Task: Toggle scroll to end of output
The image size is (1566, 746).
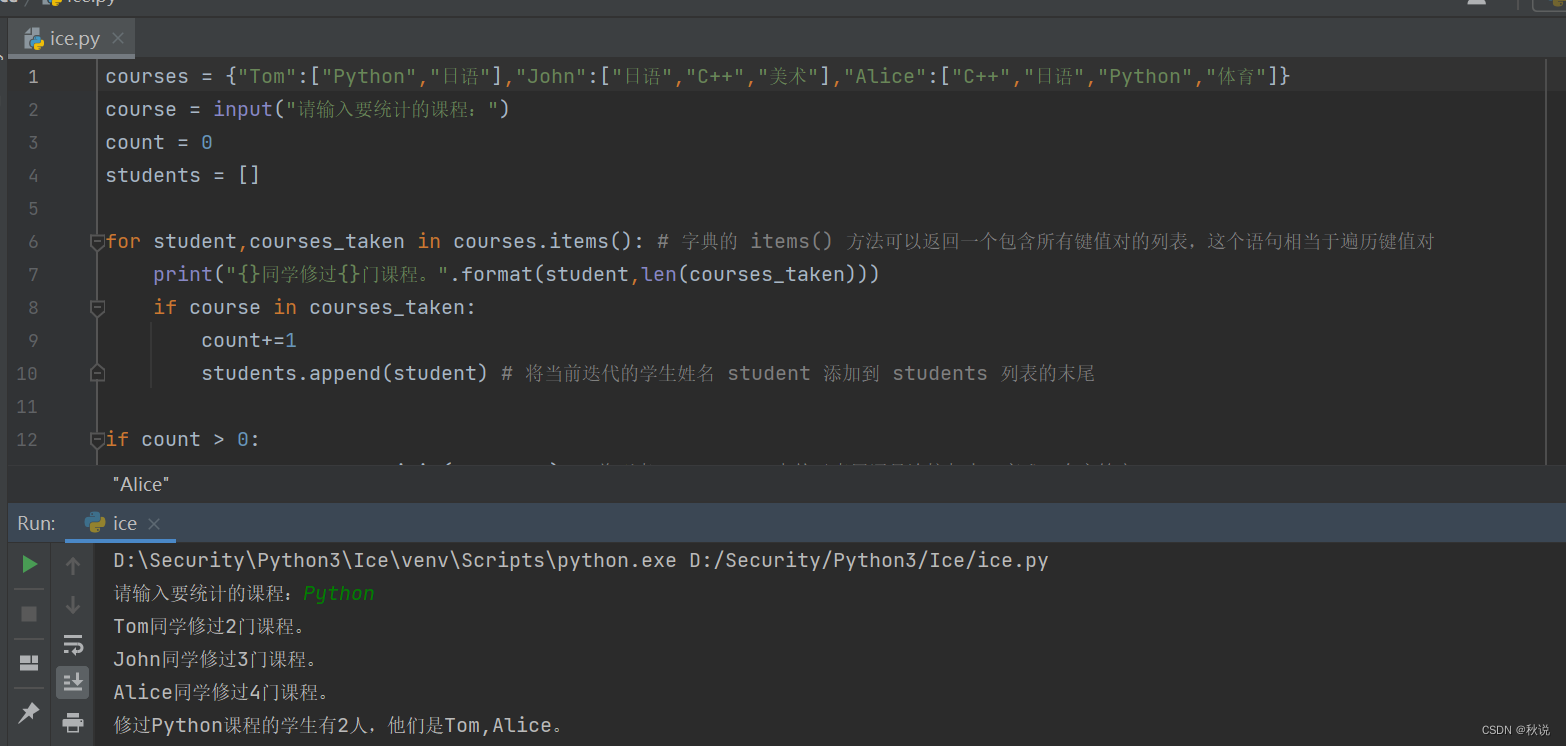Action: tap(73, 683)
